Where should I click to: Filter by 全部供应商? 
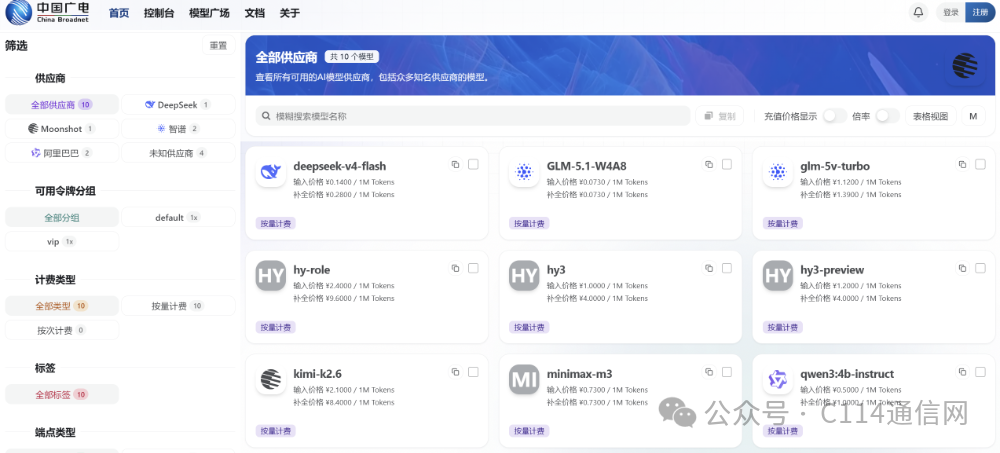(62, 105)
